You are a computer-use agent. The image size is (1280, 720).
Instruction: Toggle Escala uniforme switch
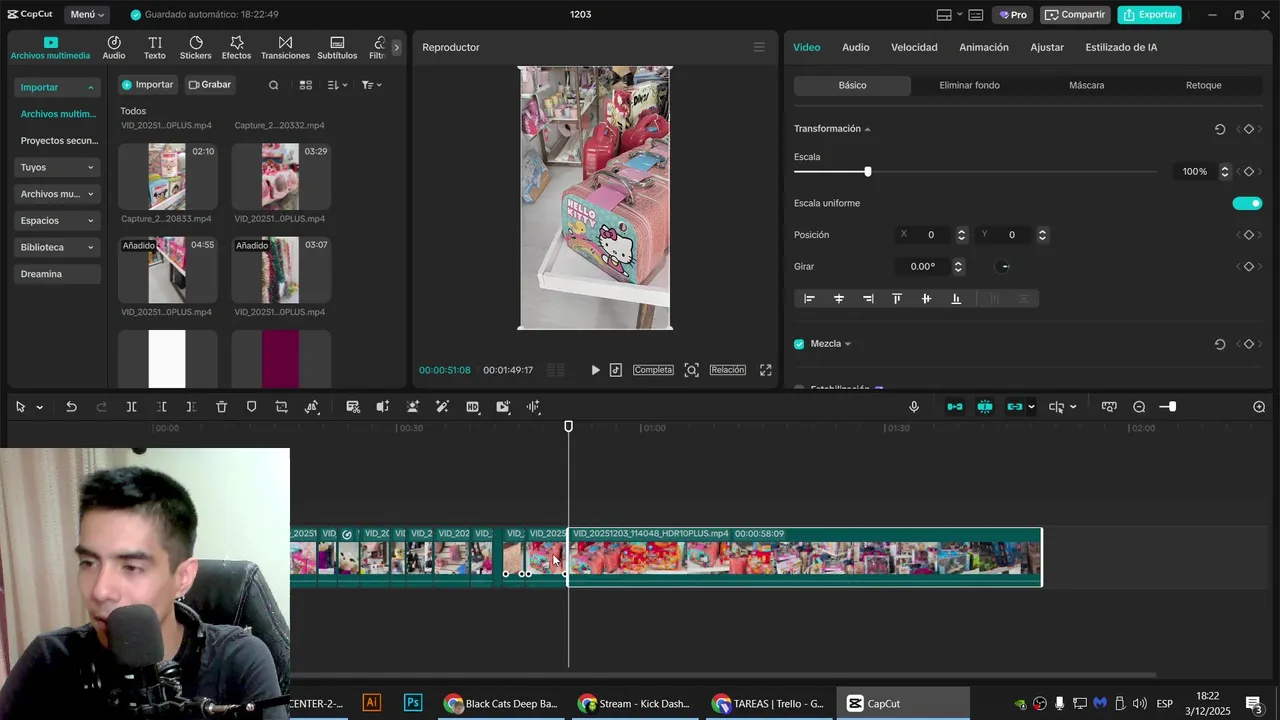coord(1247,203)
